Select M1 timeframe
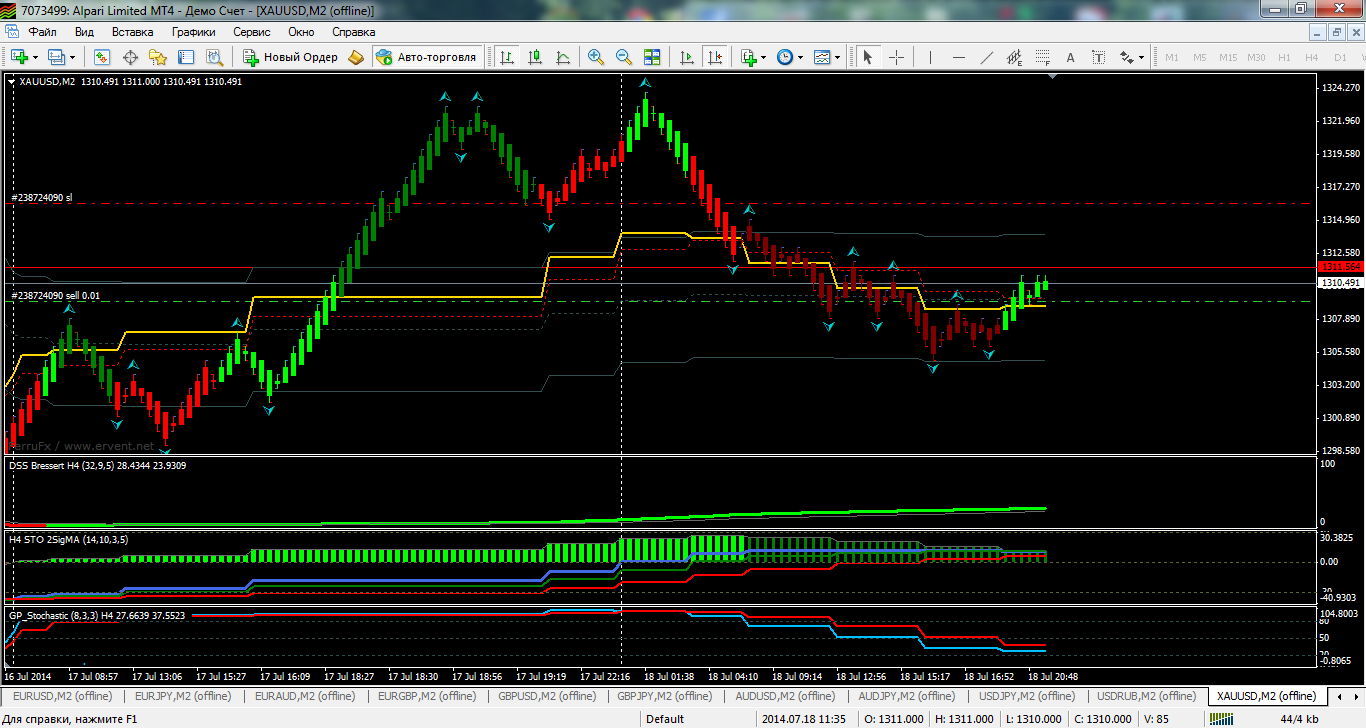Screen dimensions: 1366x728 click(1172, 57)
